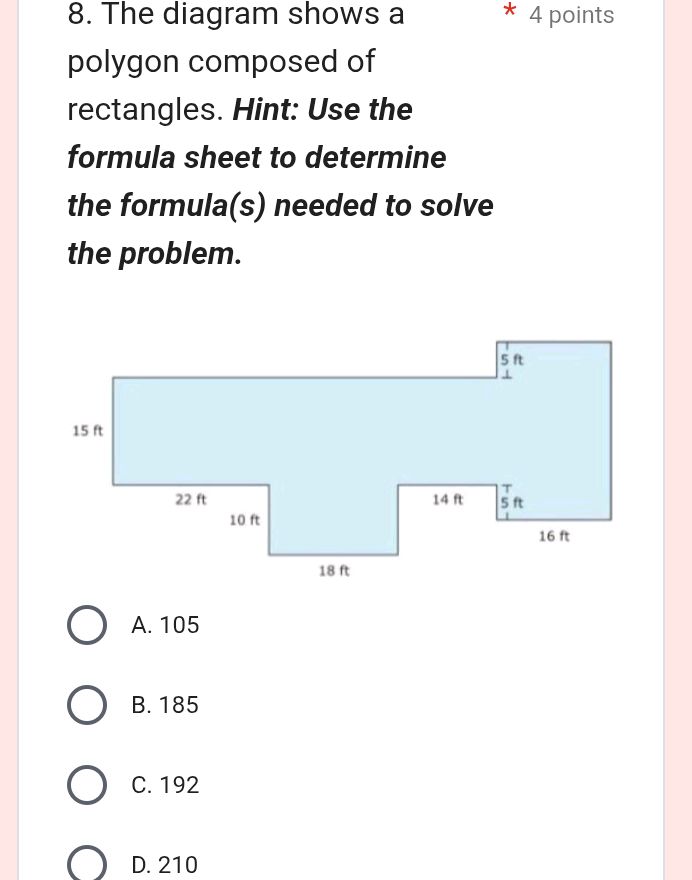Click the "4 points" score indicator
692x880 pixels.
coord(571,15)
